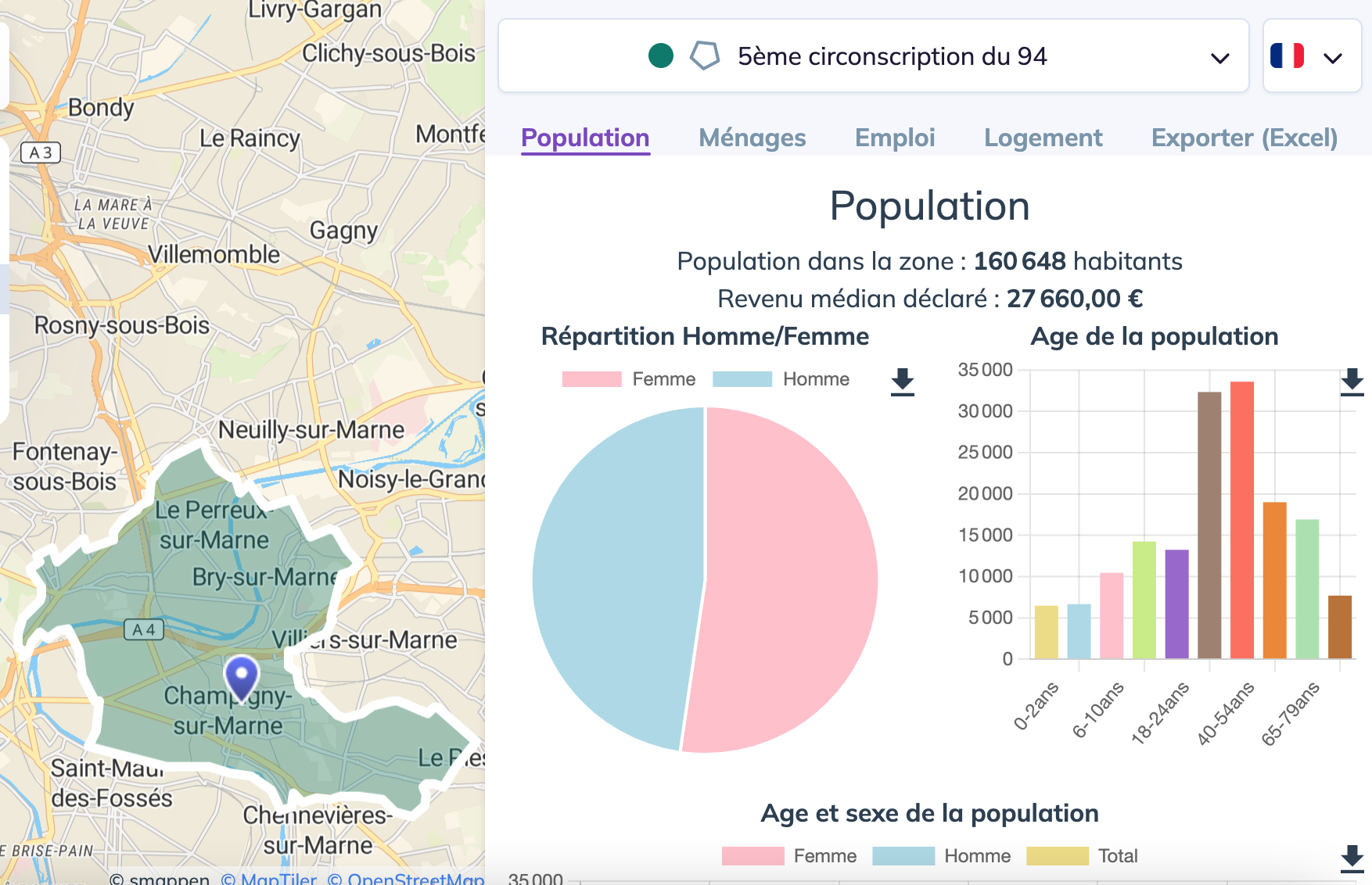Click the A4 highway marker on map

coord(144,630)
